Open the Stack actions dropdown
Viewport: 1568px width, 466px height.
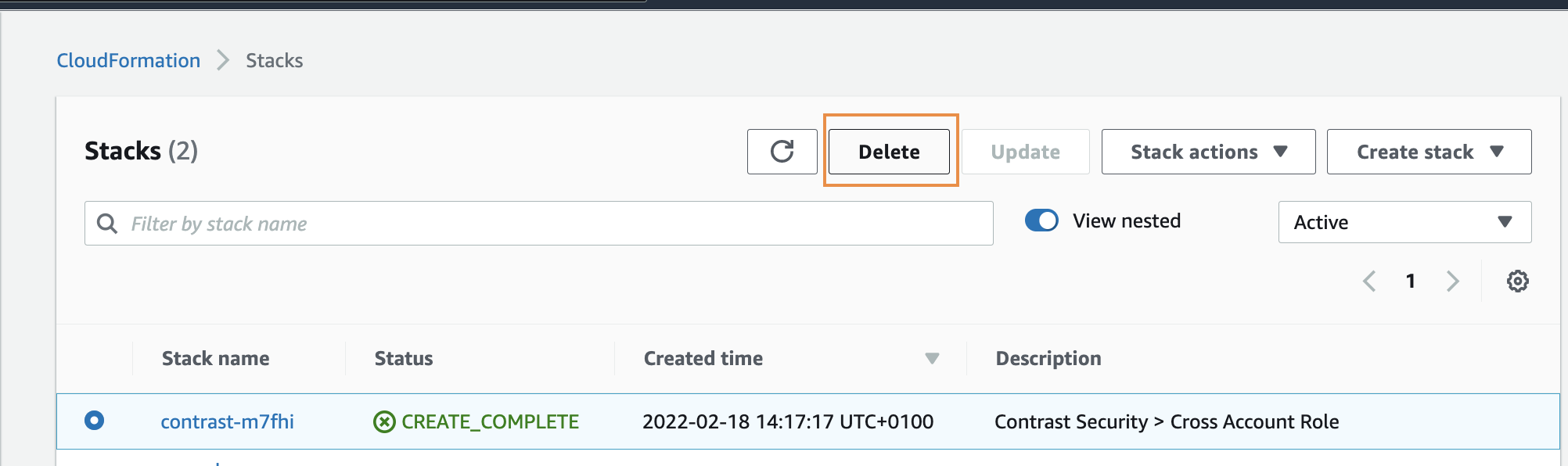point(1208,152)
